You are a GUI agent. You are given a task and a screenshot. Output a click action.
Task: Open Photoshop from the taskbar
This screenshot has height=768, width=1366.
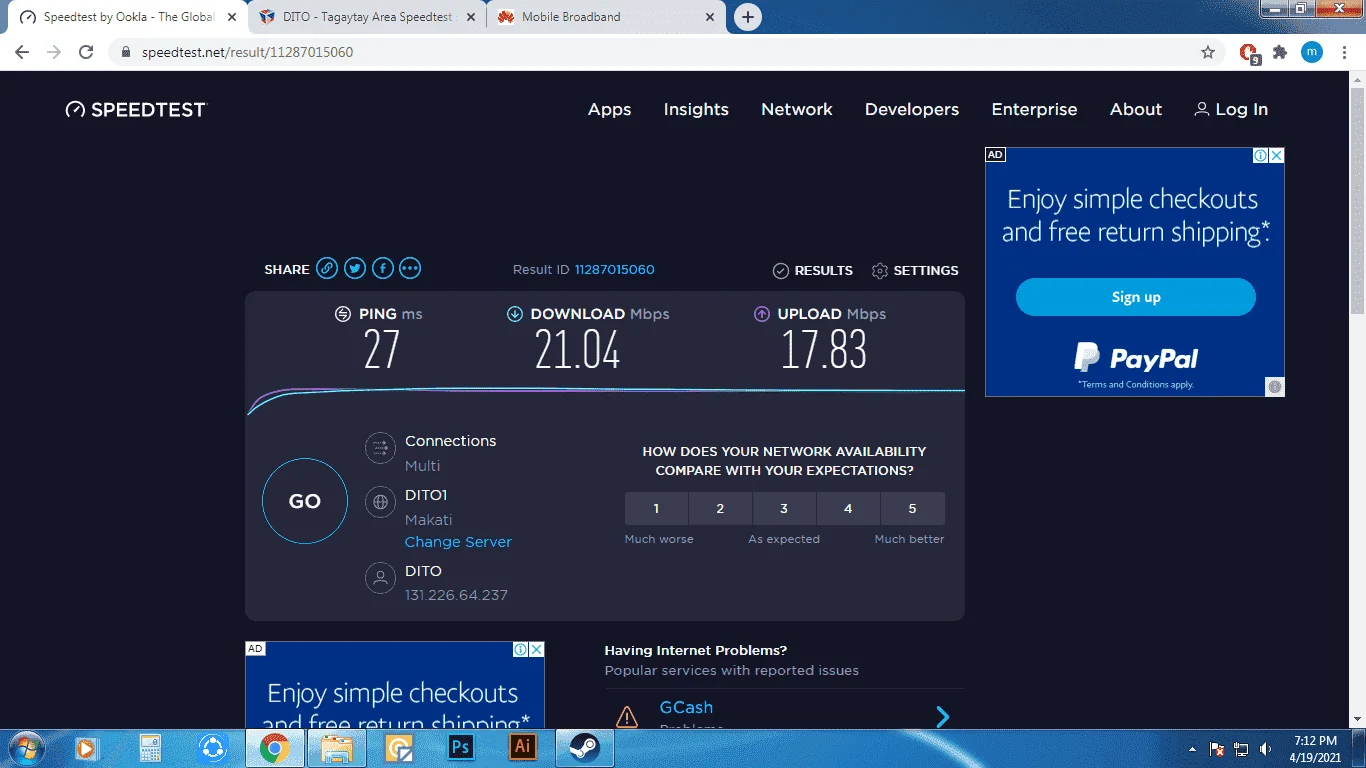[x=460, y=747]
